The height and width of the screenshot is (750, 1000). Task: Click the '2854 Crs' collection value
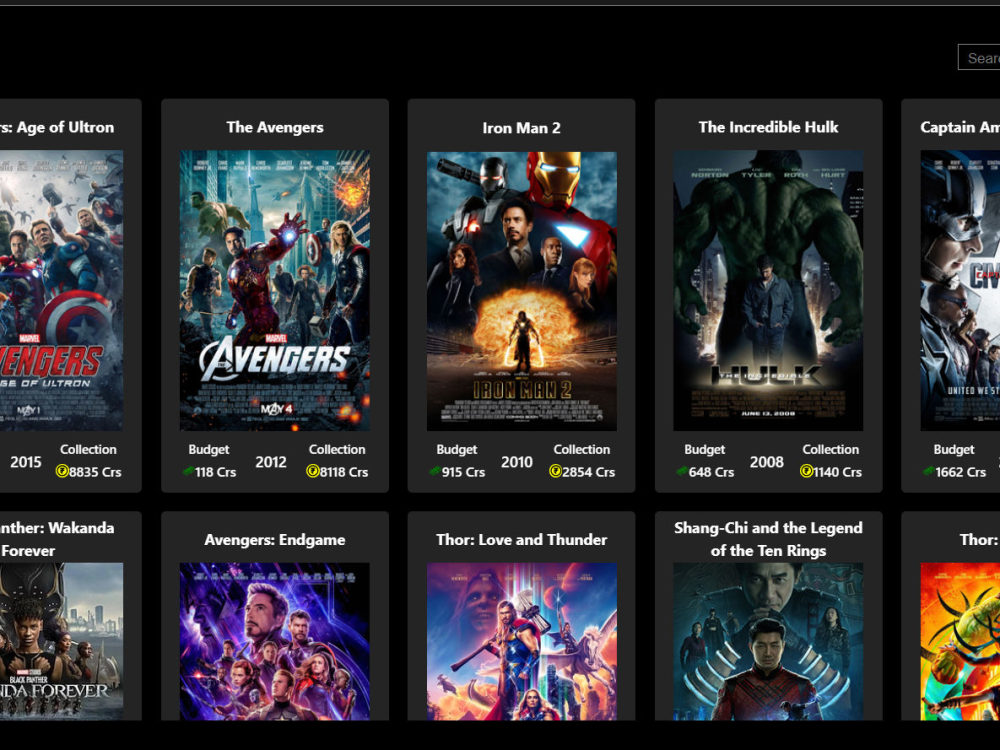(589, 472)
